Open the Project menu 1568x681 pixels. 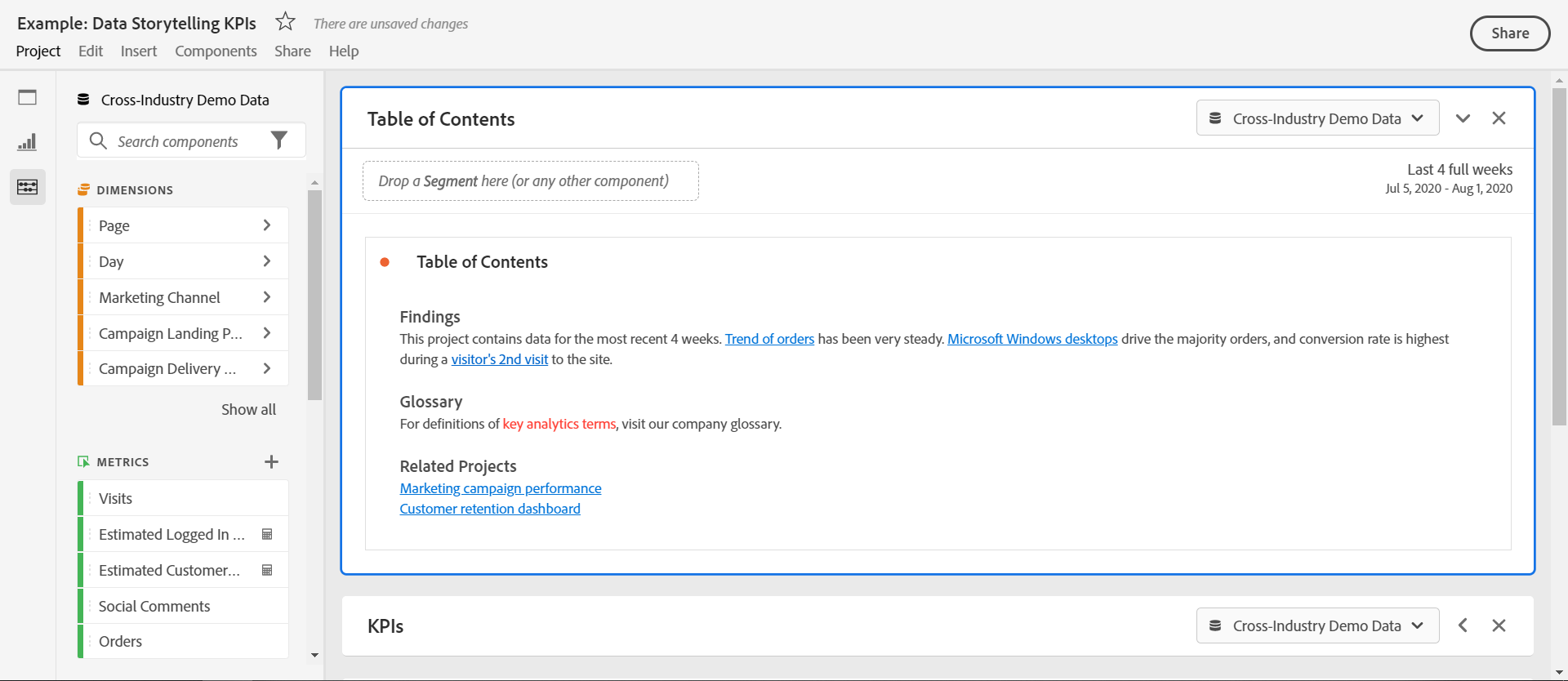[x=38, y=51]
